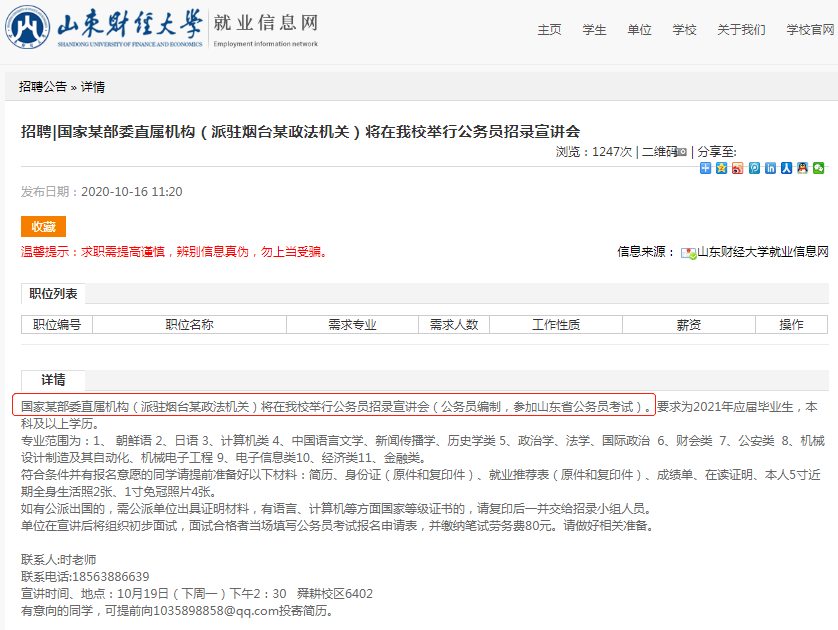Click the line about 笔试劳务费80元
Viewport: 838px width, 630px height.
point(338,526)
